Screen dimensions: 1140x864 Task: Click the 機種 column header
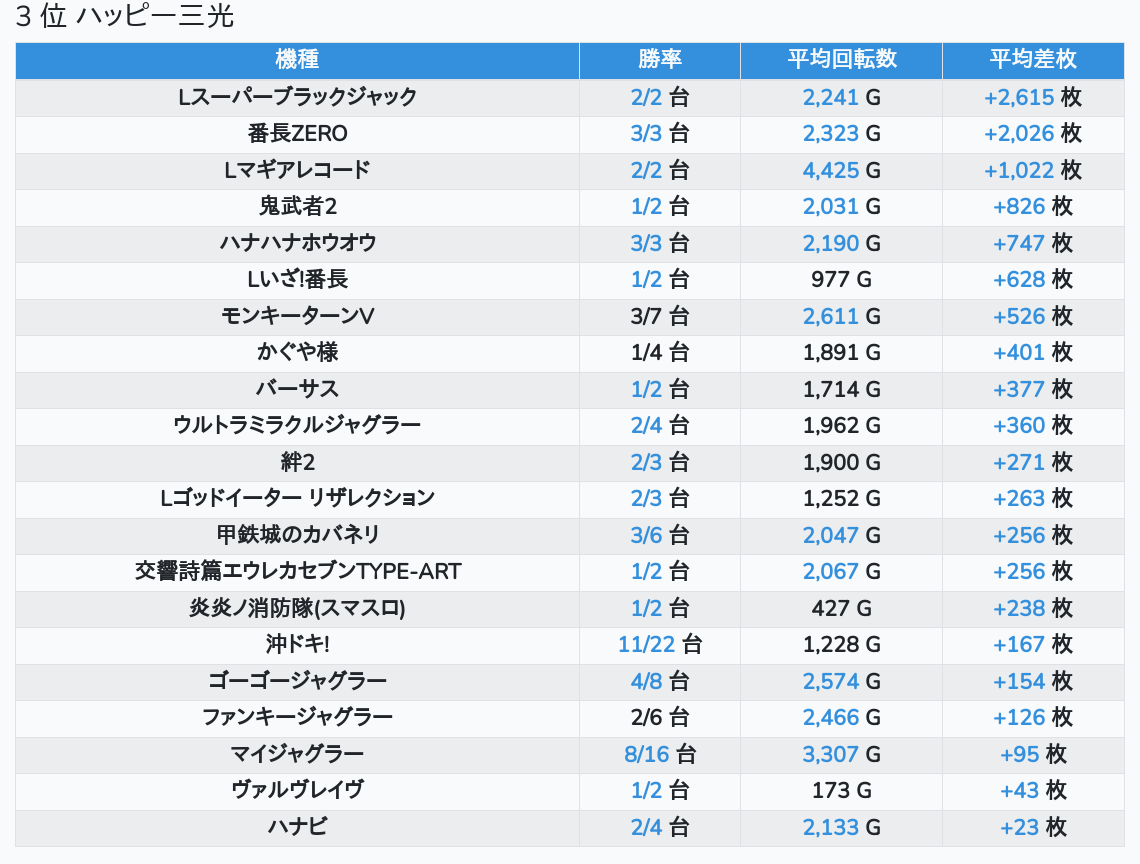click(x=297, y=60)
